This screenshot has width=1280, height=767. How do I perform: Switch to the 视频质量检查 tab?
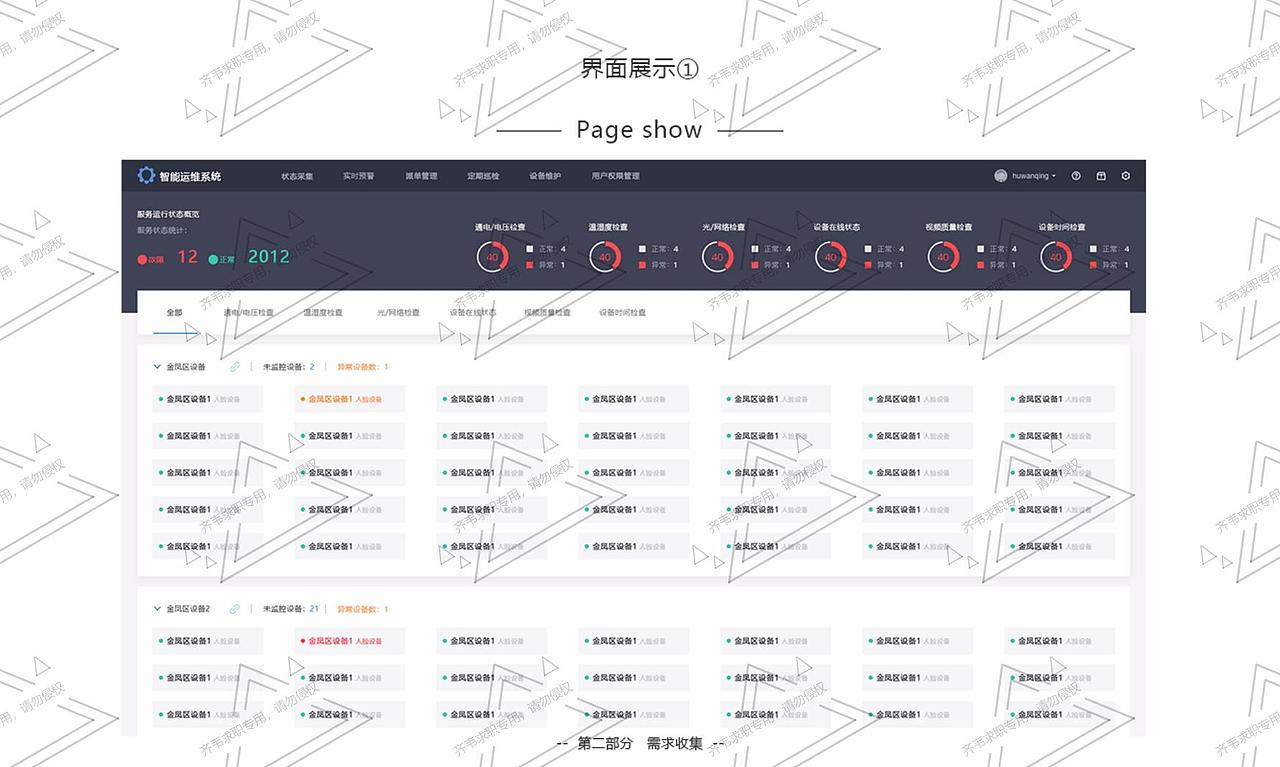click(547, 312)
